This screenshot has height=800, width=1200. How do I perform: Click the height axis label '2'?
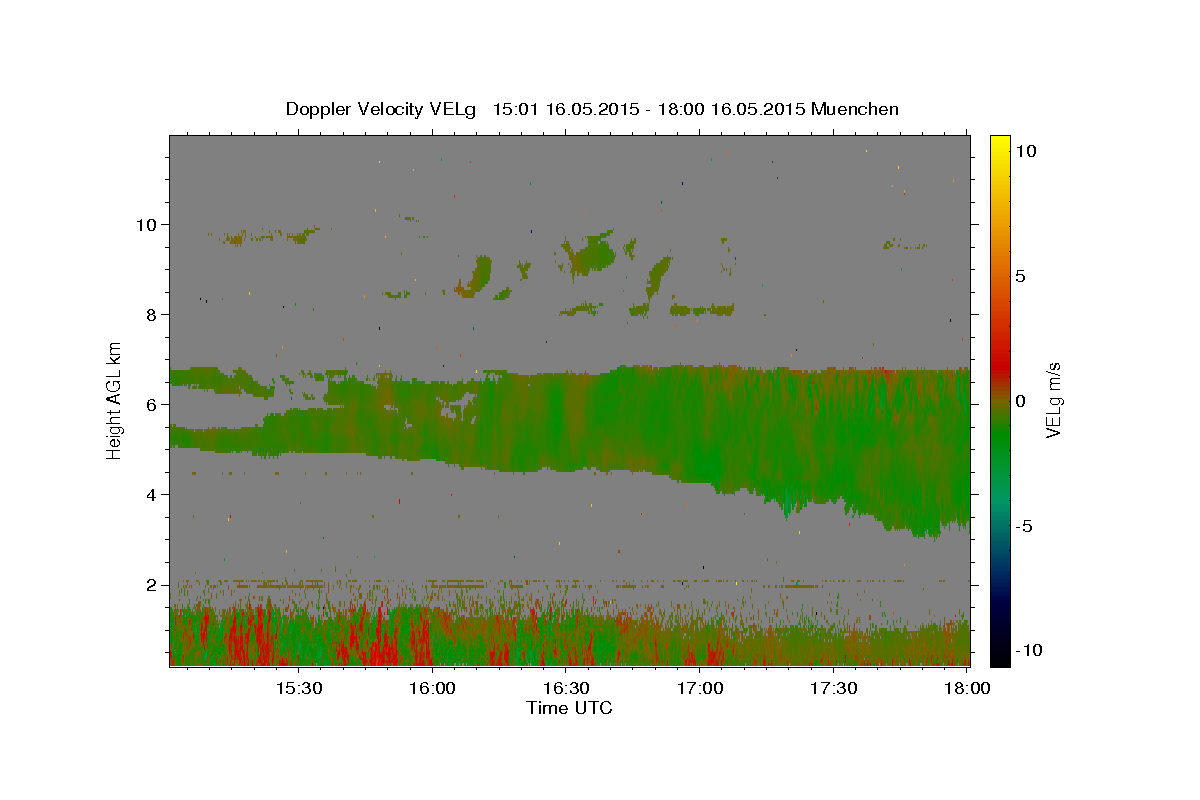tap(153, 584)
